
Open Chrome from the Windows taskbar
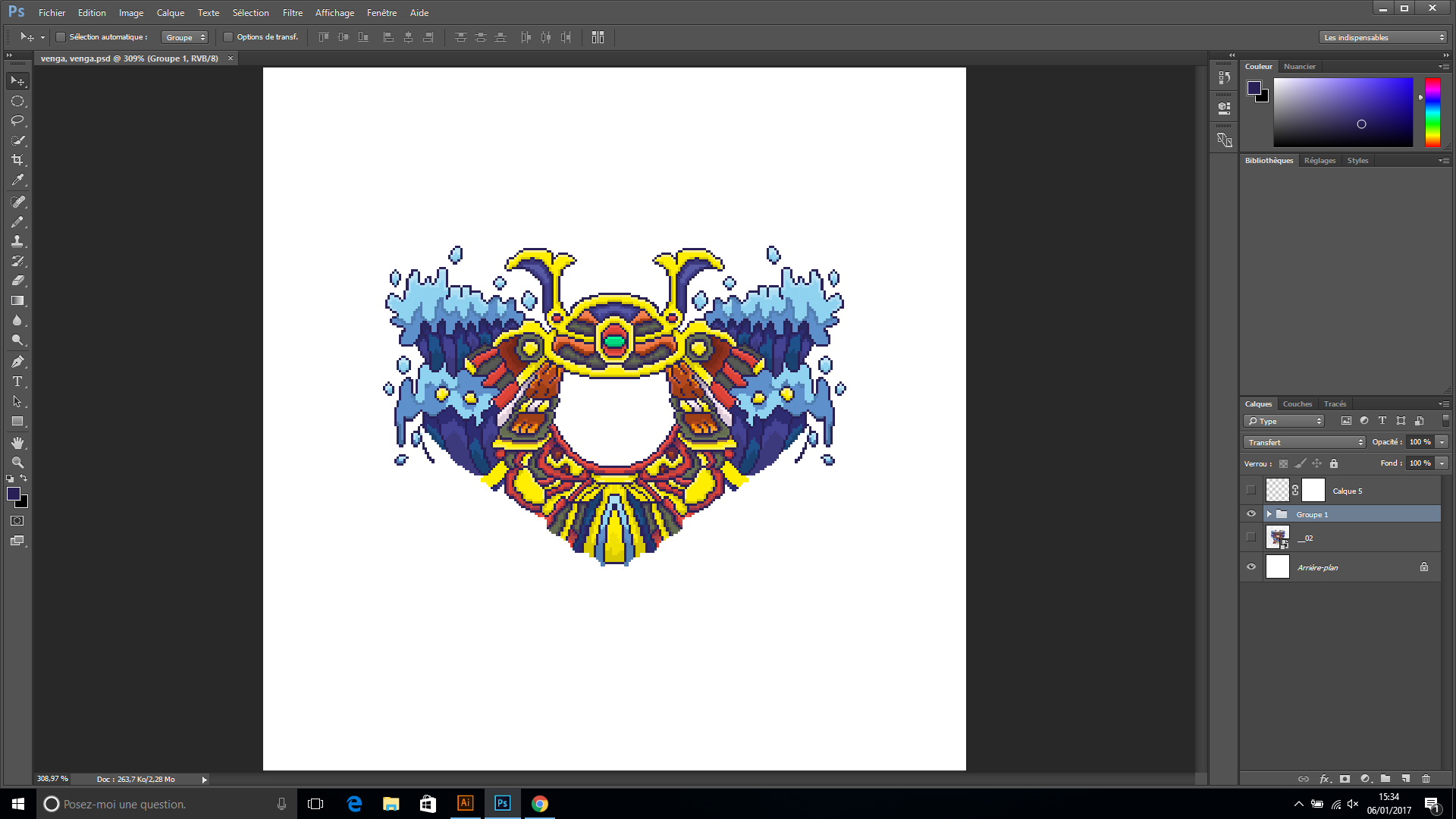pos(539,804)
